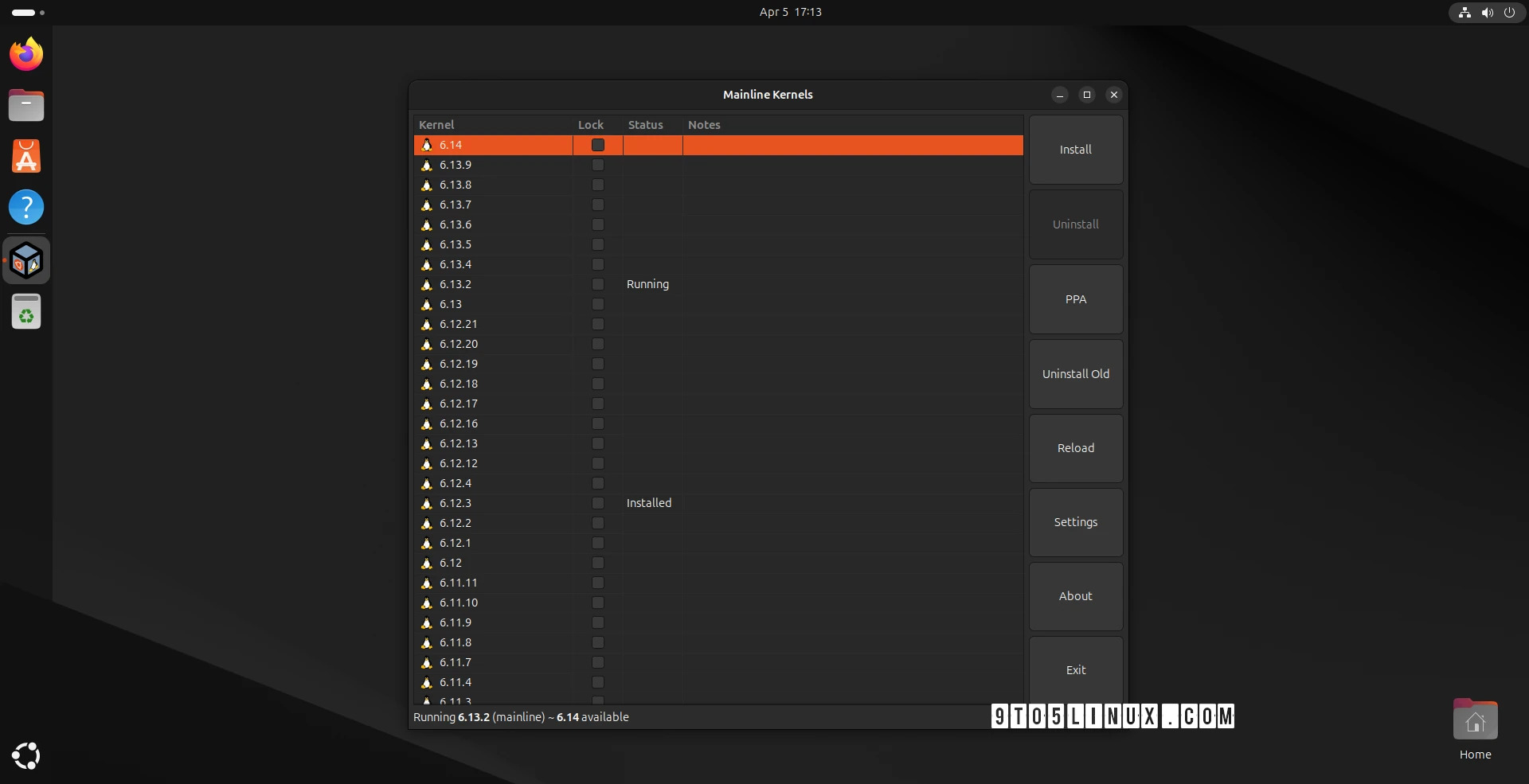1529x784 pixels.
Task: Open the Settings button
Action: click(1076, 522)
